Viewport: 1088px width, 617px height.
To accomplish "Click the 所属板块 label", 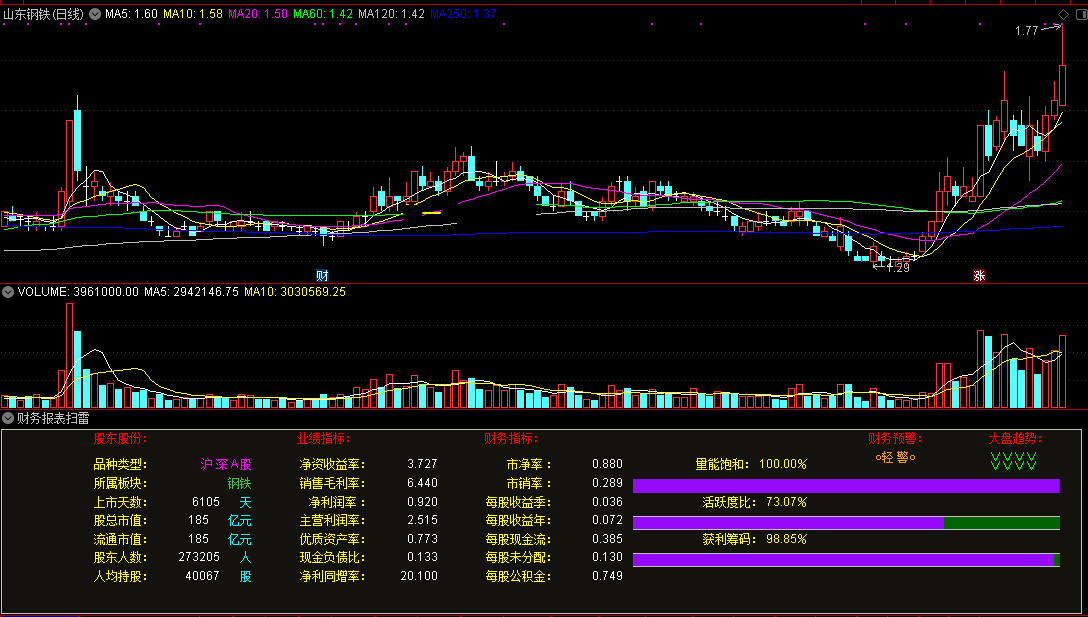I will pos(121,483).
